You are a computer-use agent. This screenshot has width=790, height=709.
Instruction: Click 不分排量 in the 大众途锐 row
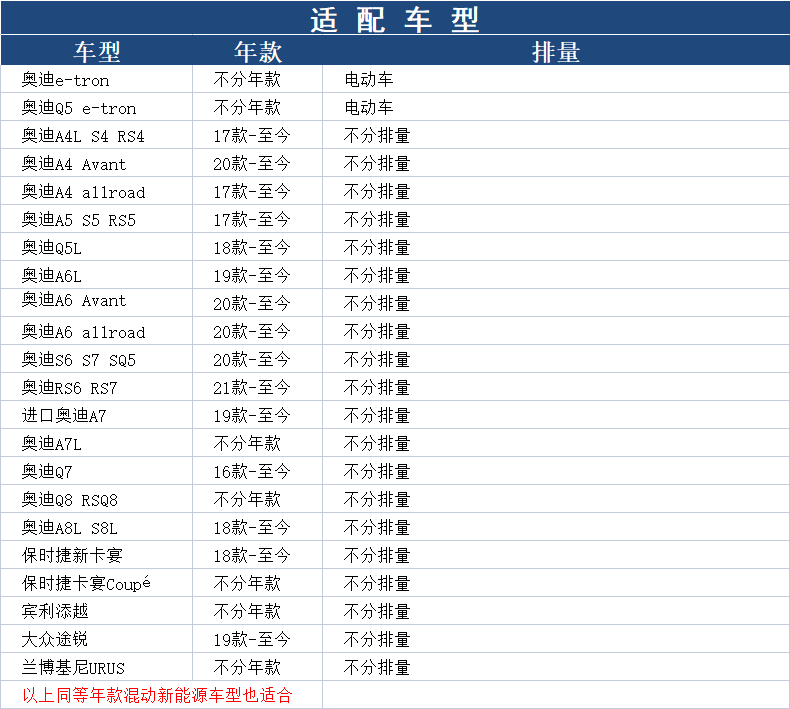377,639
